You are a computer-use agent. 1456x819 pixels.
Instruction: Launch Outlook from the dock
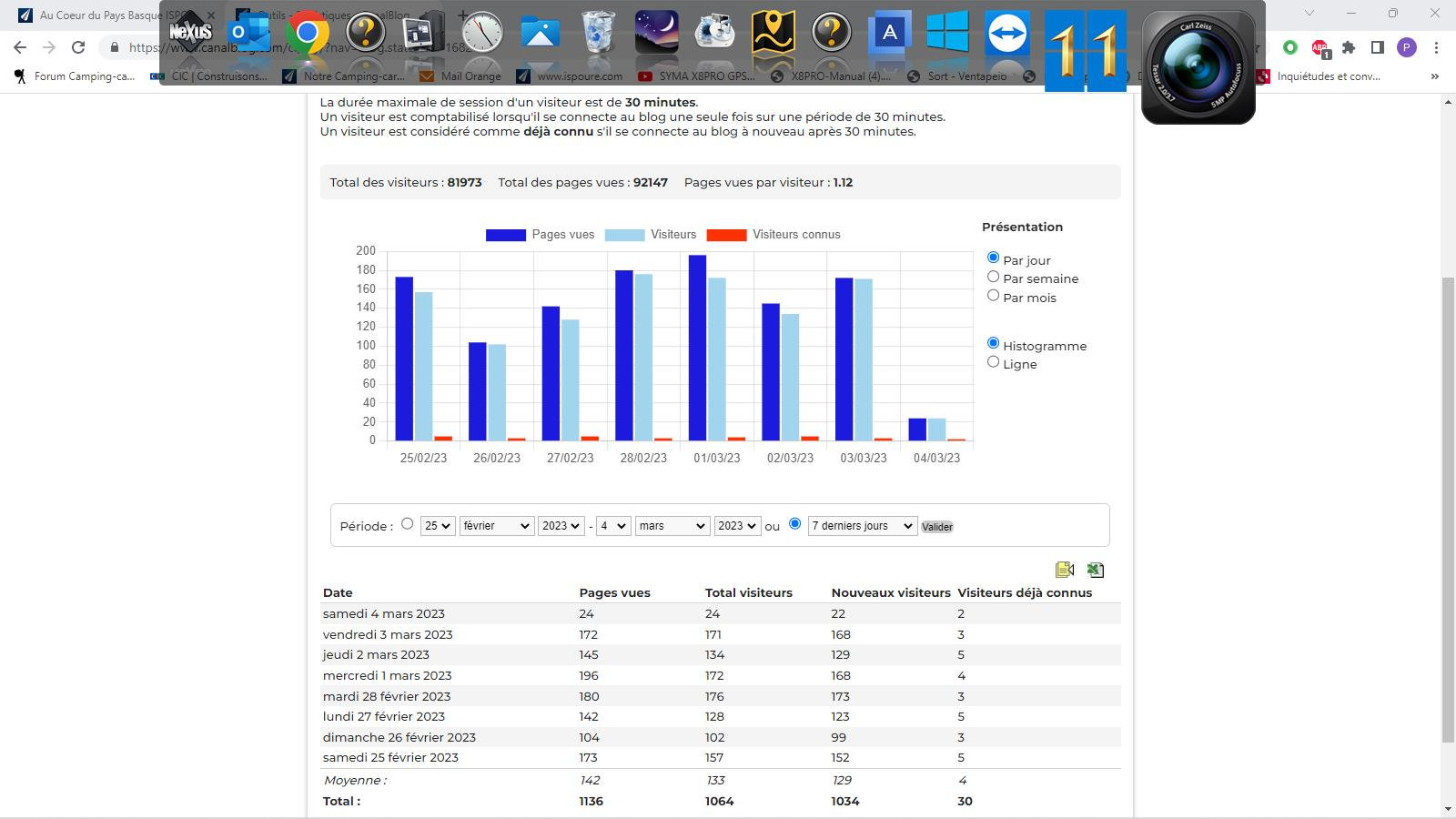[x=249, y=33]
